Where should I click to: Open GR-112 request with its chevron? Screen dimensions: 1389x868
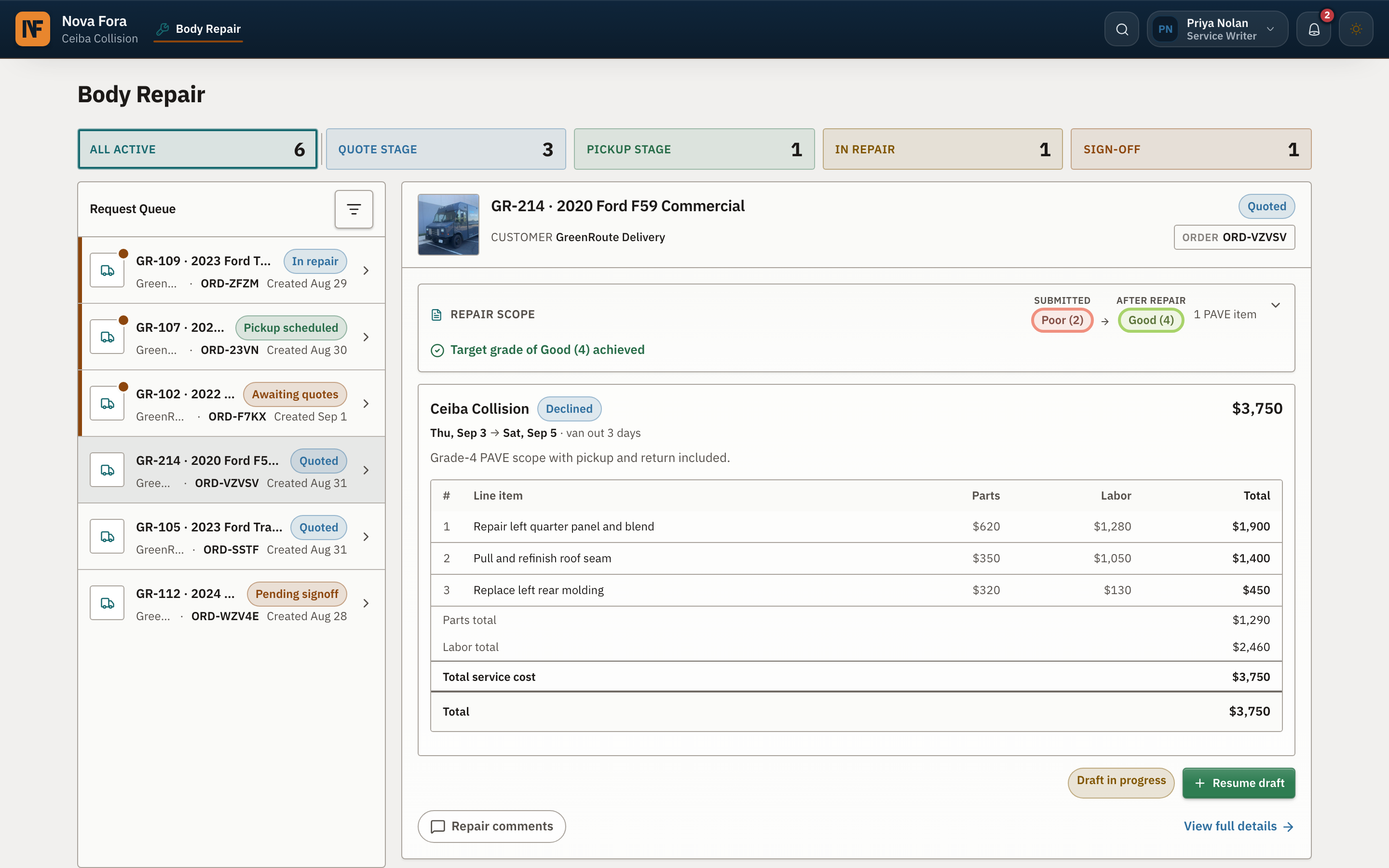366,603
